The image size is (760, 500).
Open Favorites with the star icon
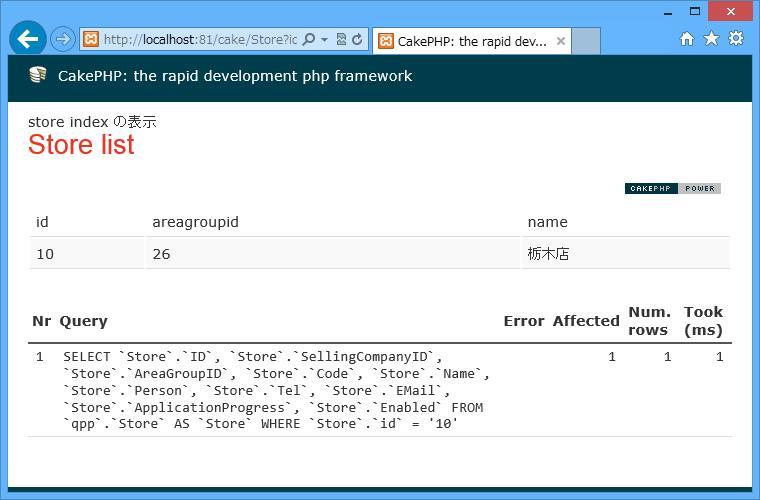pos(711,39)
